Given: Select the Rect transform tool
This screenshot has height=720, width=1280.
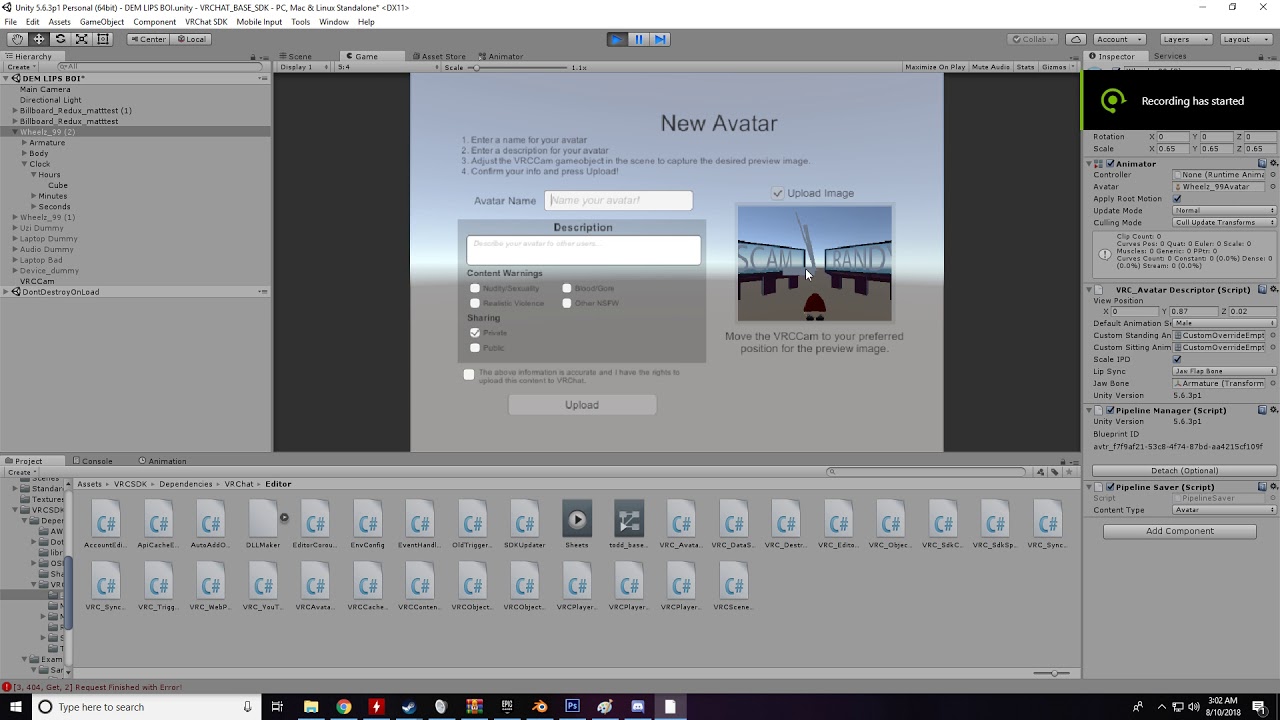Looking at the screenshot, I should (103, 39).
